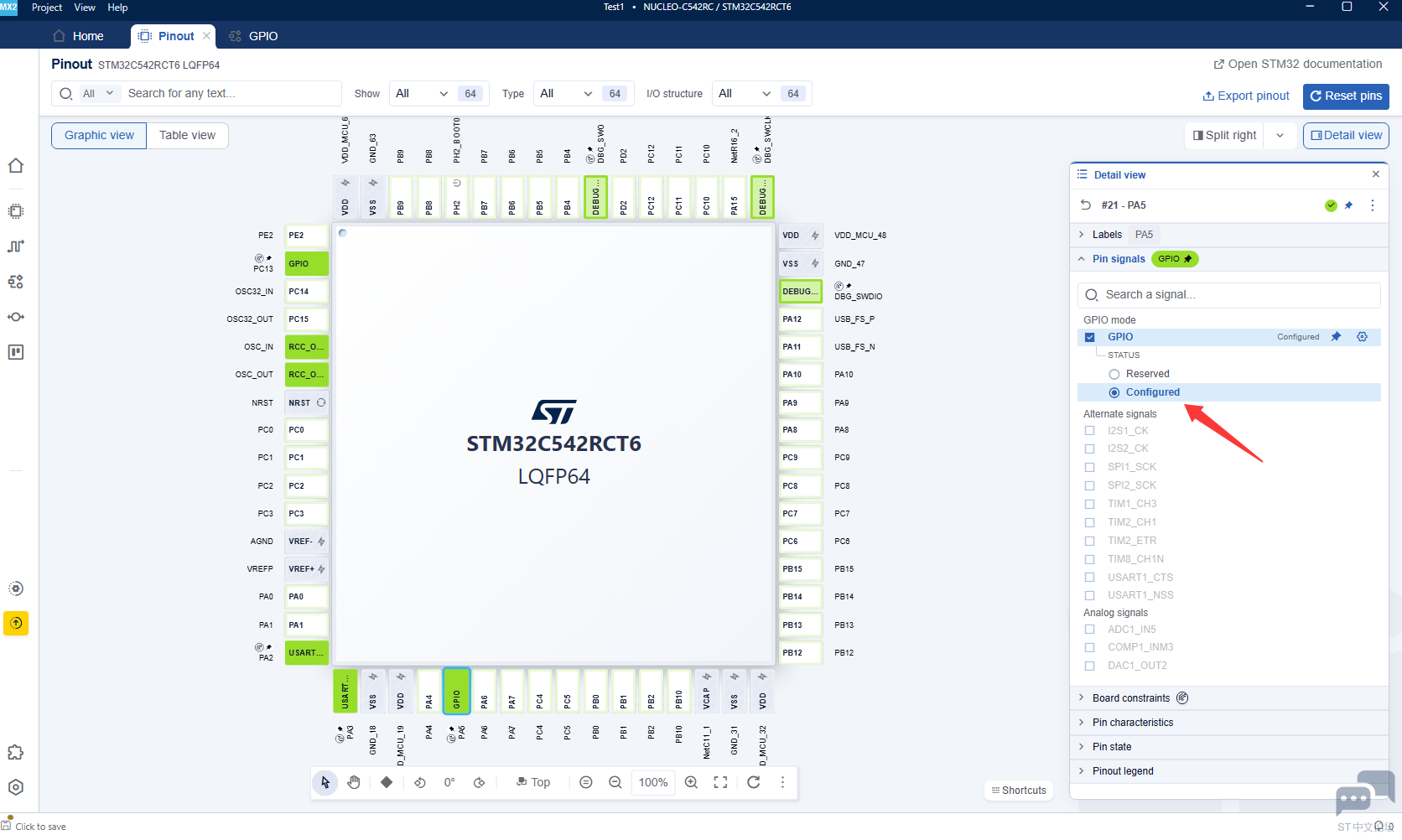Switch to Table view
The width and height of the screenshot is (1402, 840).
pyautogui.click(x=187, y=135)
